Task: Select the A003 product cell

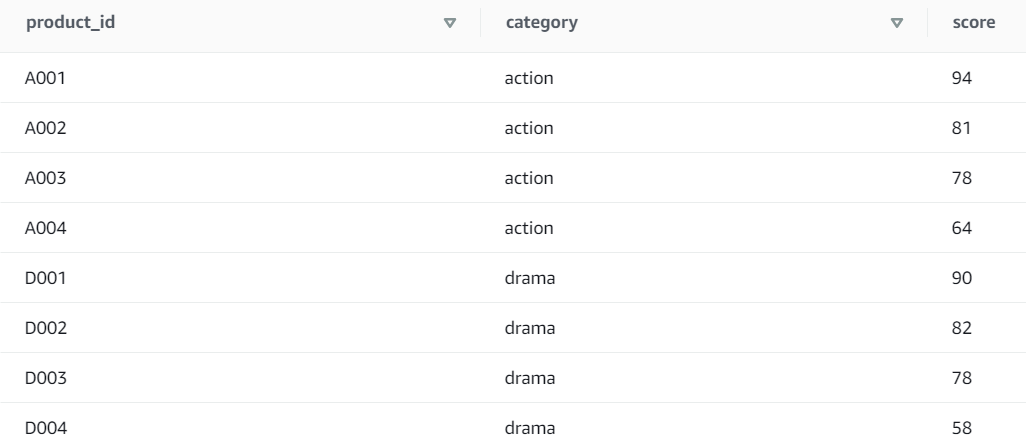Action: (x=45, y=178)
